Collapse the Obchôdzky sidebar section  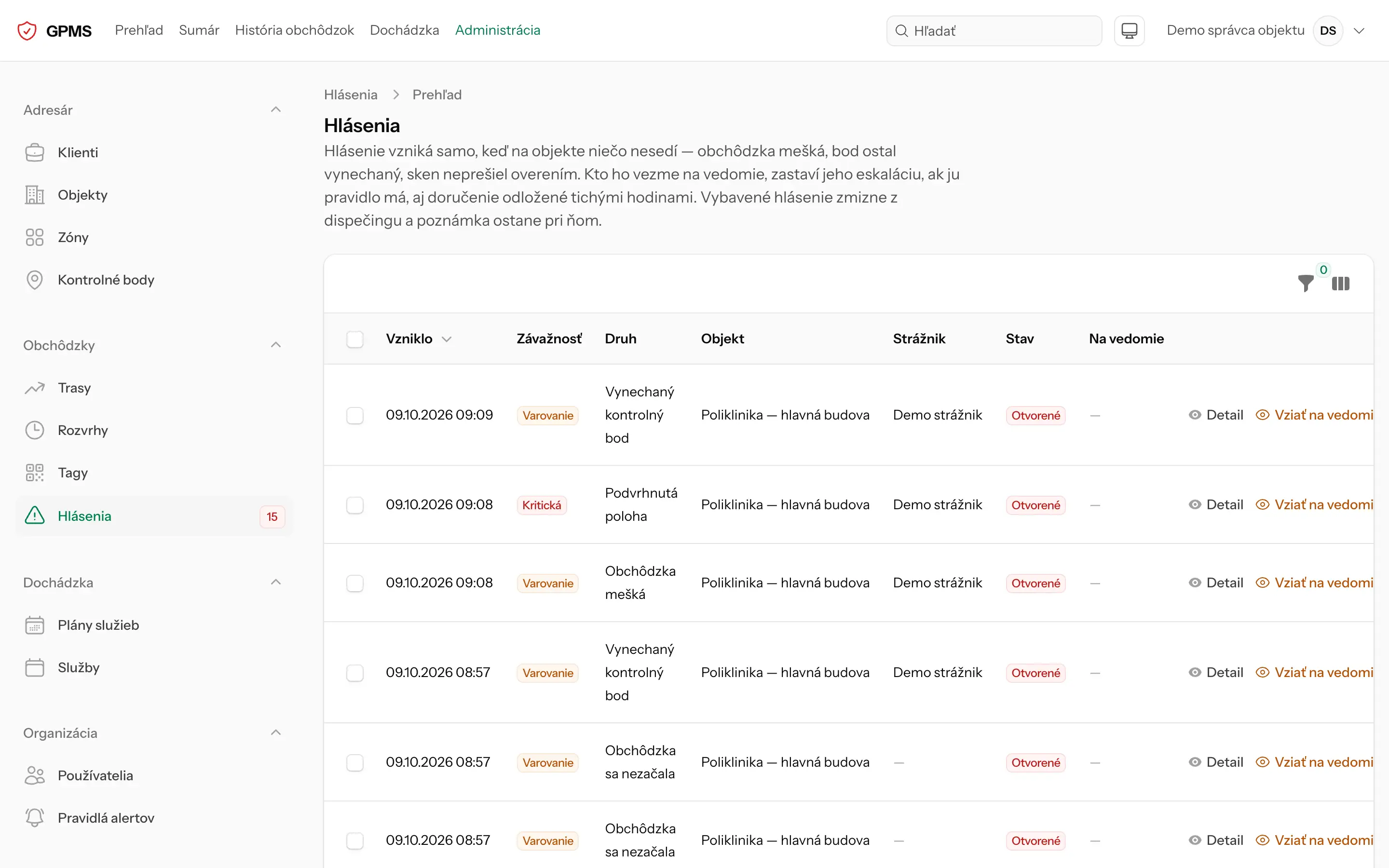[x=275, y=345]
